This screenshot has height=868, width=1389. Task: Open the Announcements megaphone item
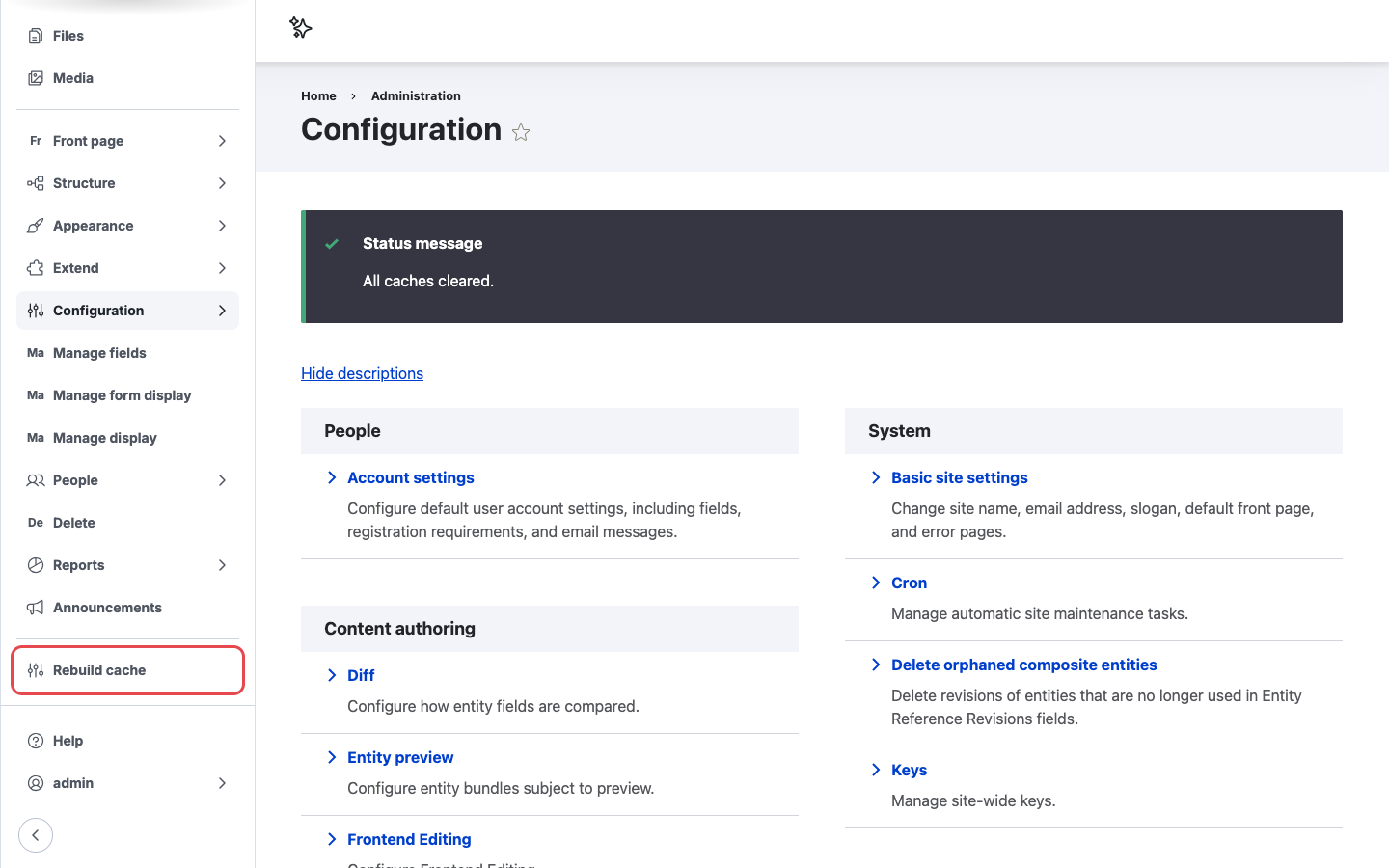(x=127, y=608)
